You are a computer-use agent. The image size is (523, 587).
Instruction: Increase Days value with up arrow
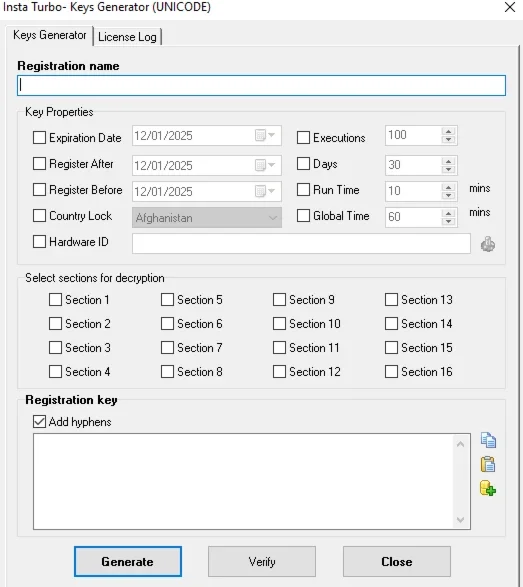tap(448, 161)
